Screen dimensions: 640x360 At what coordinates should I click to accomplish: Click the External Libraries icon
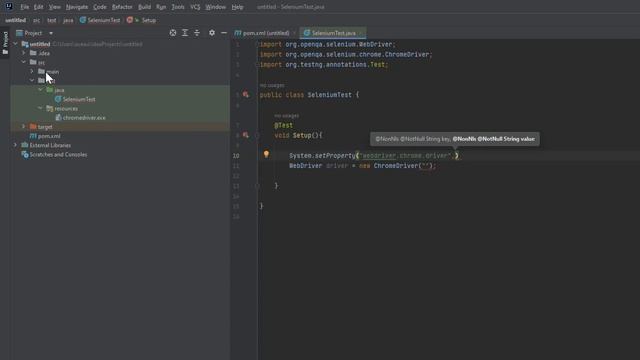pos(25,145)
